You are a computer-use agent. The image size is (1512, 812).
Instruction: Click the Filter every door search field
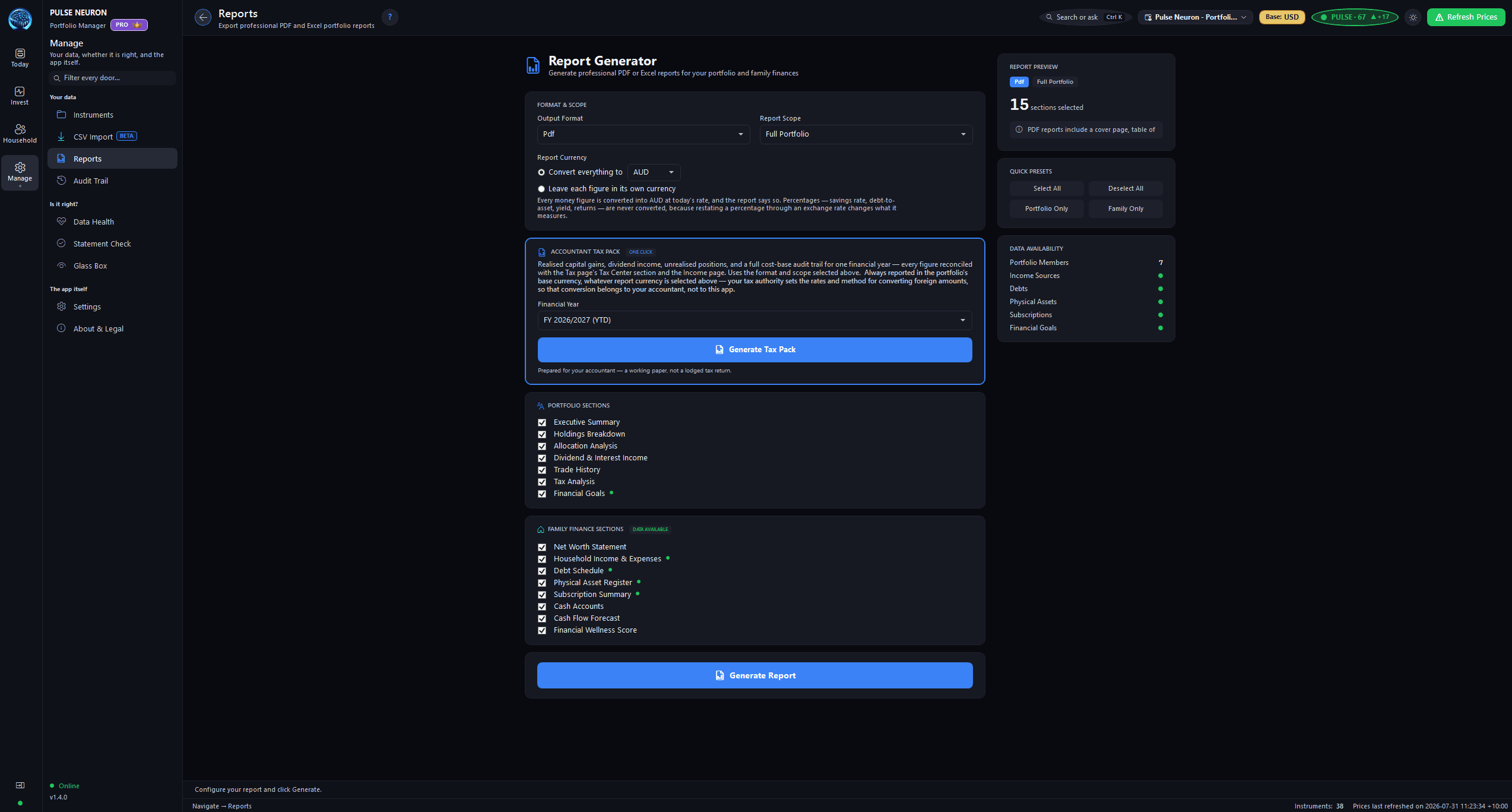[112, 78]
